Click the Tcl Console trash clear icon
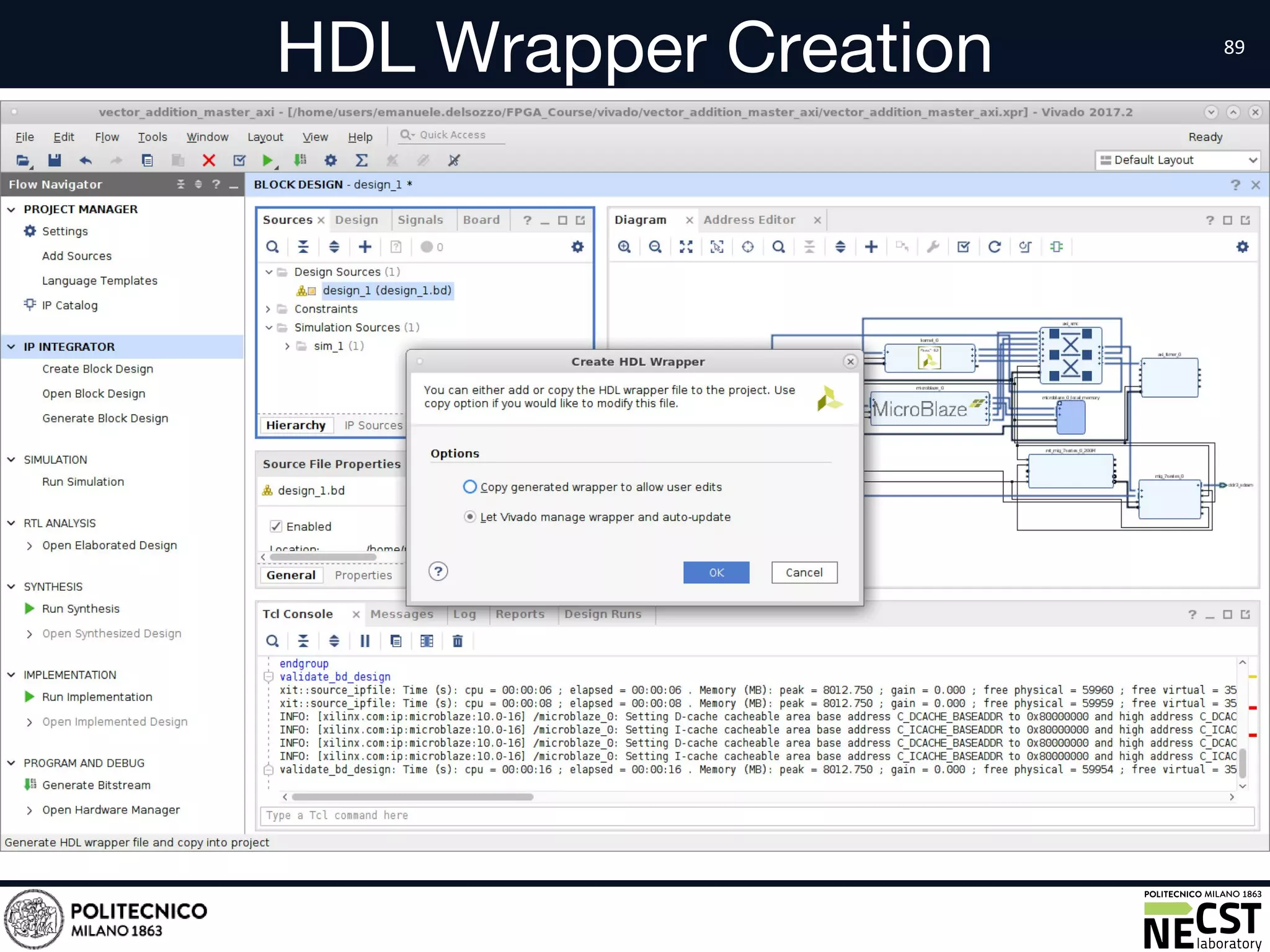The image size is (1270, 952). (x=458, y=641)
